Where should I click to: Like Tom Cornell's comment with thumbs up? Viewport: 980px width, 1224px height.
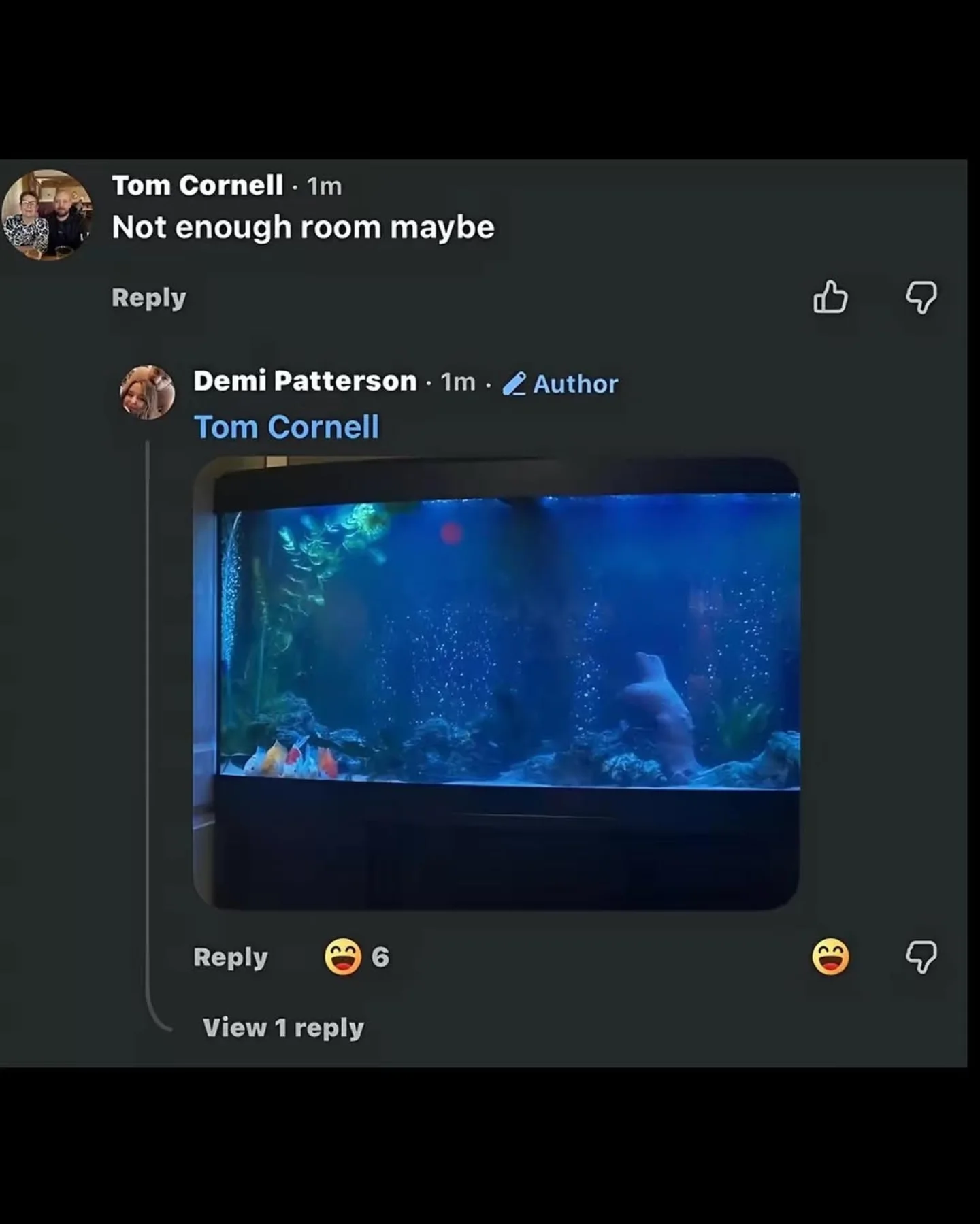(830, 297)
